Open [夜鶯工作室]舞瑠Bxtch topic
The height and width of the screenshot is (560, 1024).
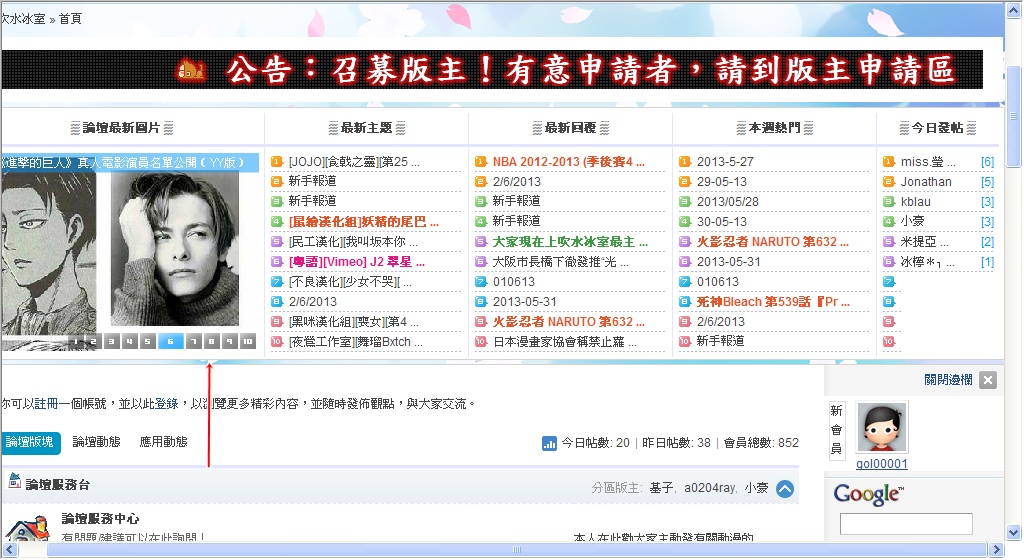pos(356,342)
